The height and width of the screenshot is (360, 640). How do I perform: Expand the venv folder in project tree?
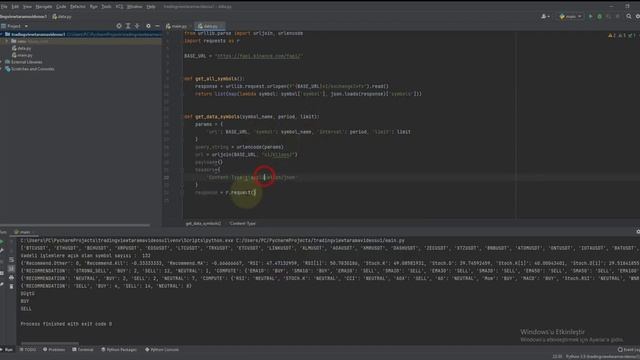7,41
